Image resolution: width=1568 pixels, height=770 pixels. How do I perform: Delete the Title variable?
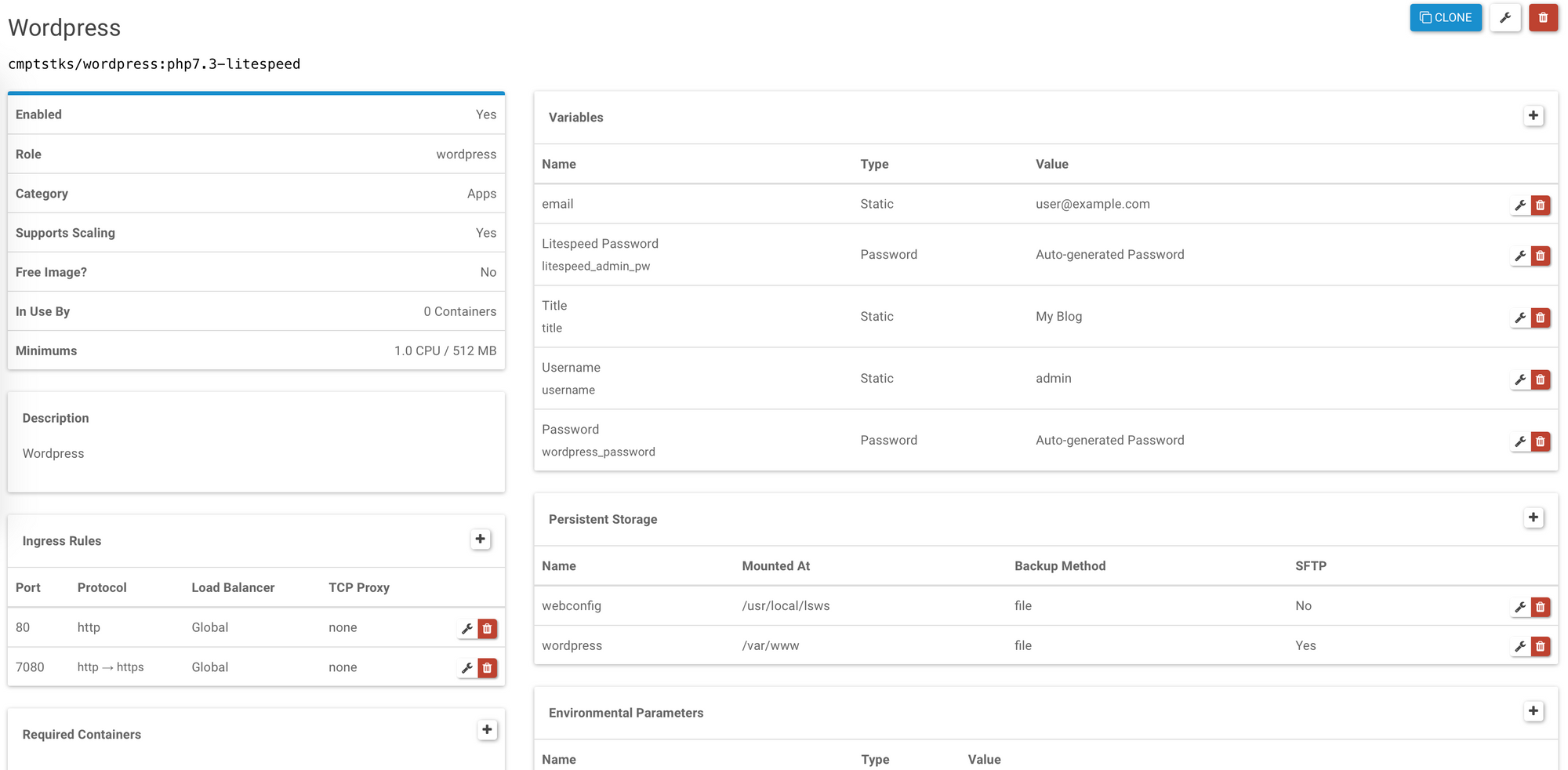tap(1541, 318)
